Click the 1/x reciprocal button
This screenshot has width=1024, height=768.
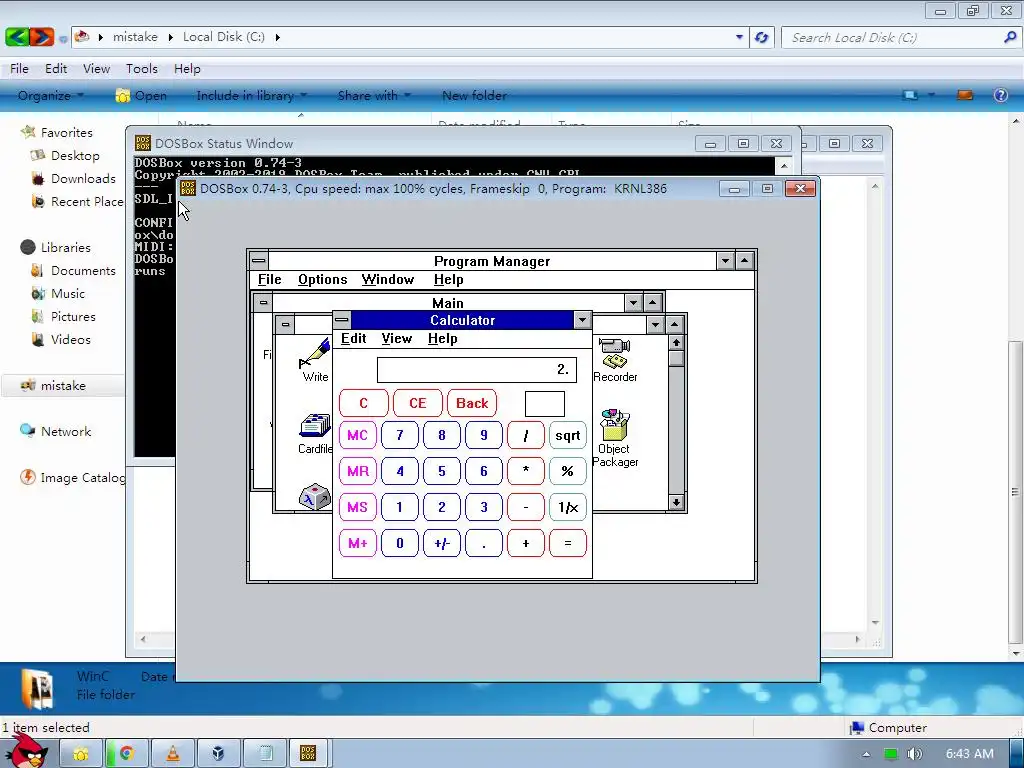coord(568,507)
